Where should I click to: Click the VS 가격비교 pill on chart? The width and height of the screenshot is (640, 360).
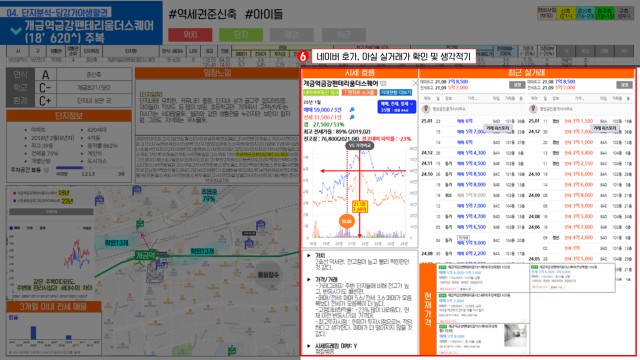[360, 145]
